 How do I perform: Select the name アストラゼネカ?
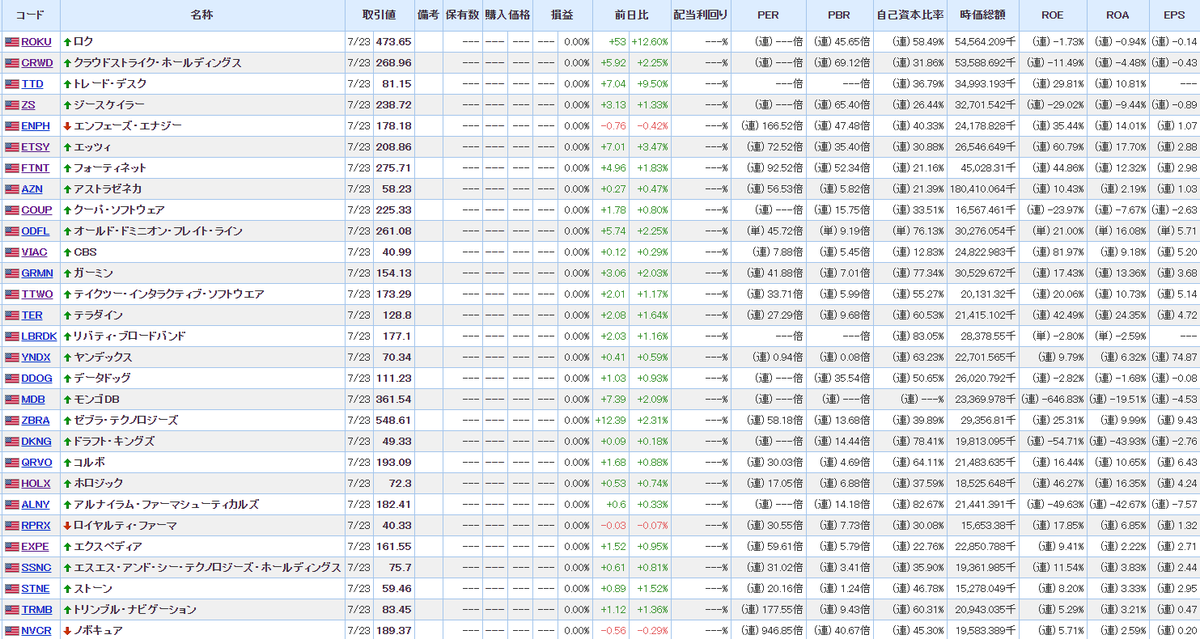tap(108, 189)
